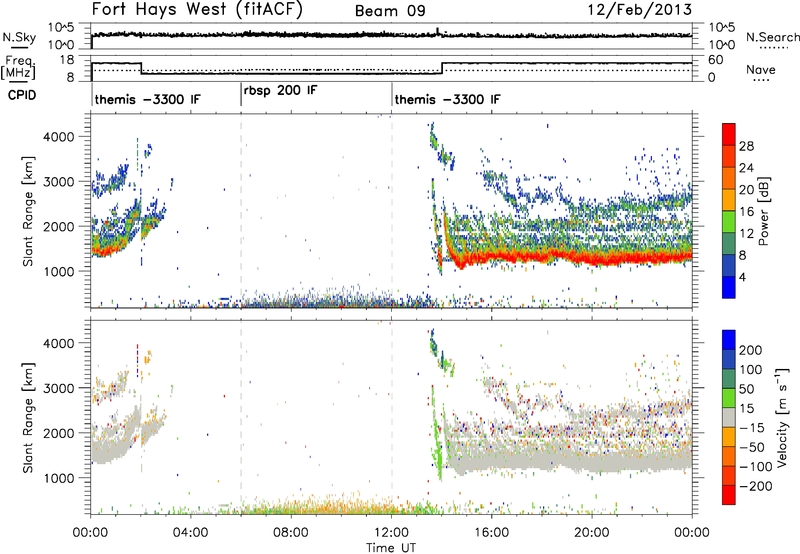This screenshot has width=800, height=554.
Task: Click the first 'themis -3300 IF' label
Action: click(x=147, y=99)
